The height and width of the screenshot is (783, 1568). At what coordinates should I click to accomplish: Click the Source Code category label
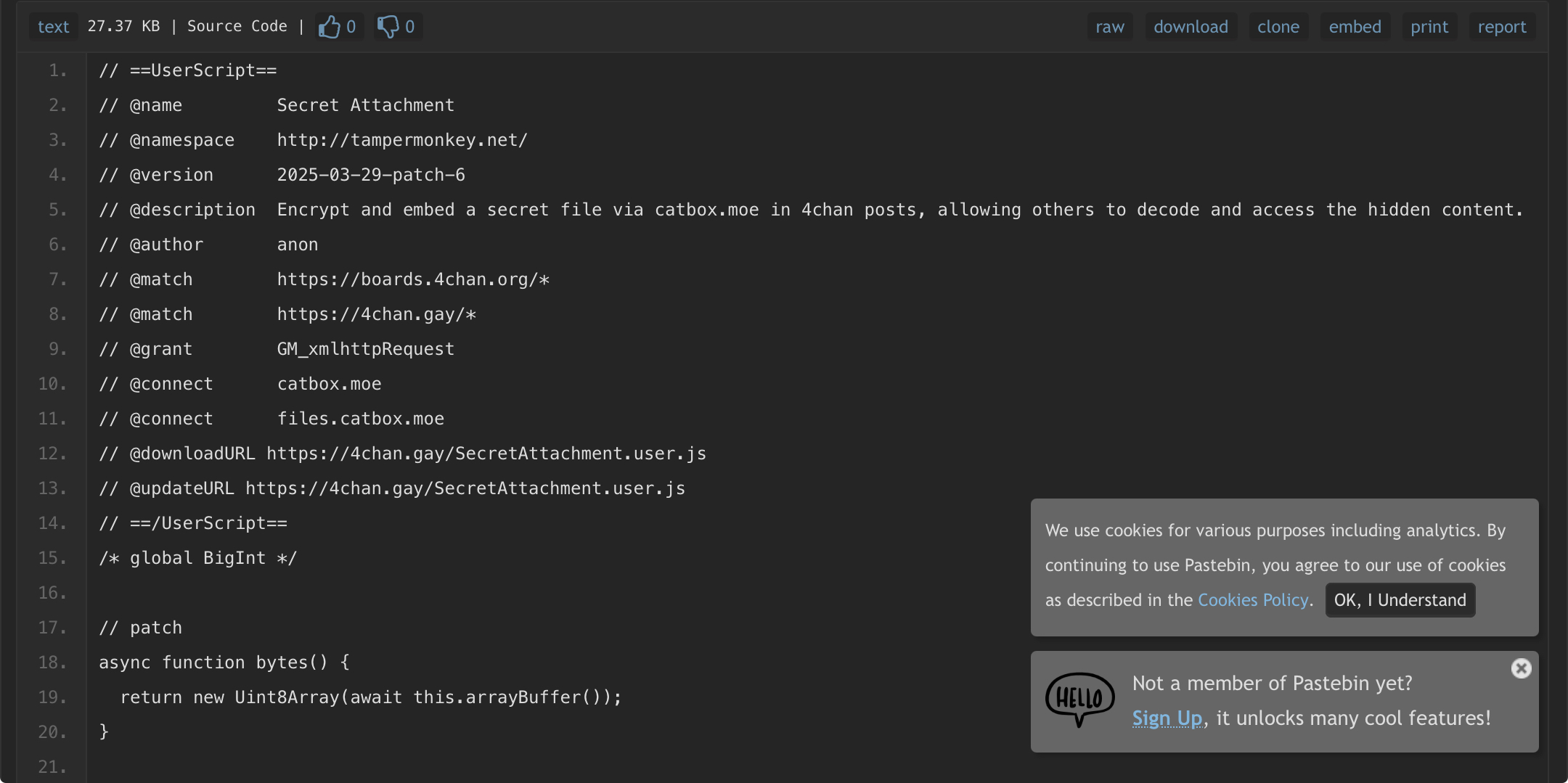coord(237,26)
